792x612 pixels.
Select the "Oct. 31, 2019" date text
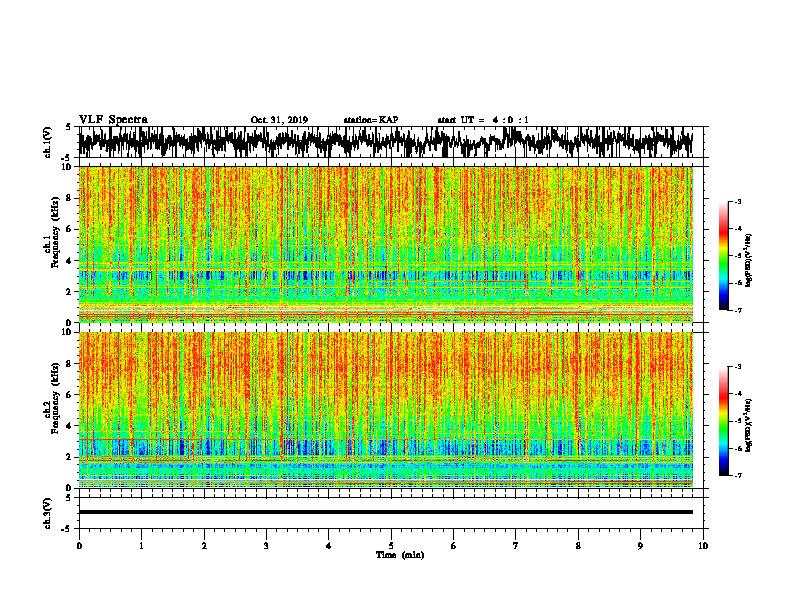279,120
